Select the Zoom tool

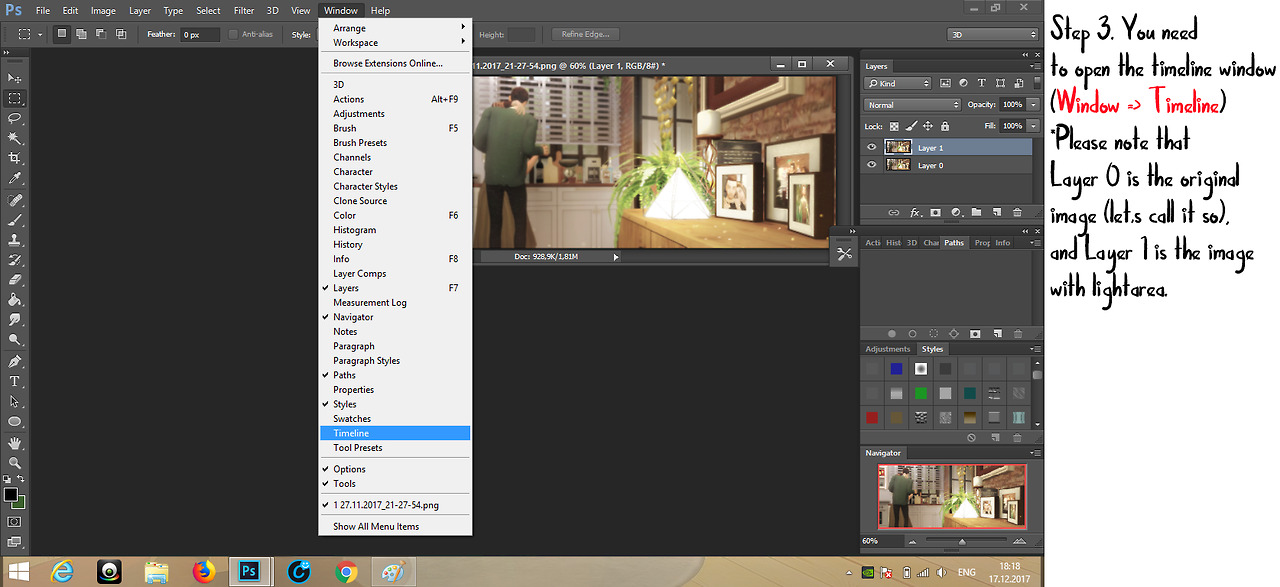tap(15, 463)
